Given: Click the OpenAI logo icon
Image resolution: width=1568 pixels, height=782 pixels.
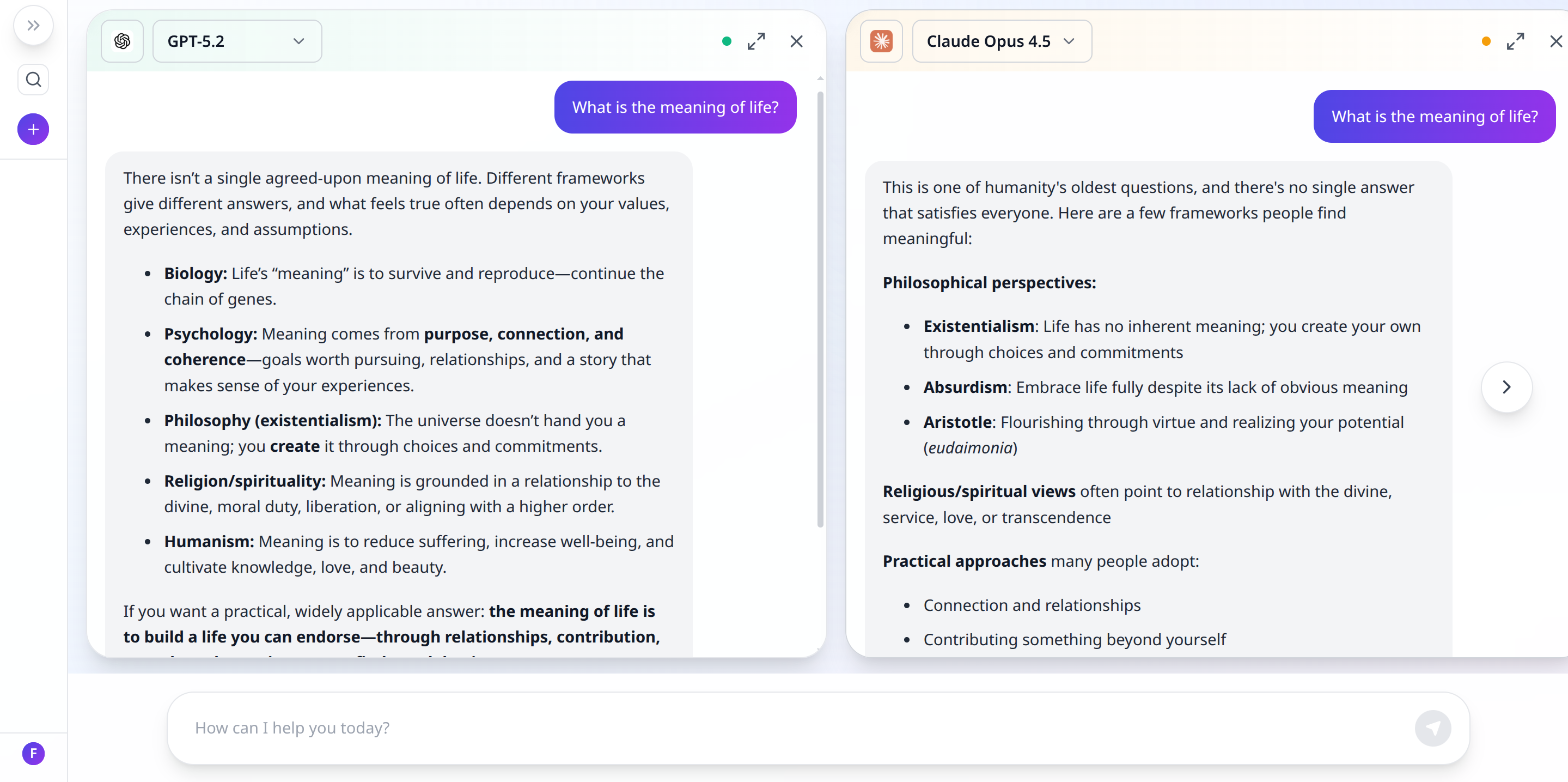Looking at the screenshot, I should (122, 41).
